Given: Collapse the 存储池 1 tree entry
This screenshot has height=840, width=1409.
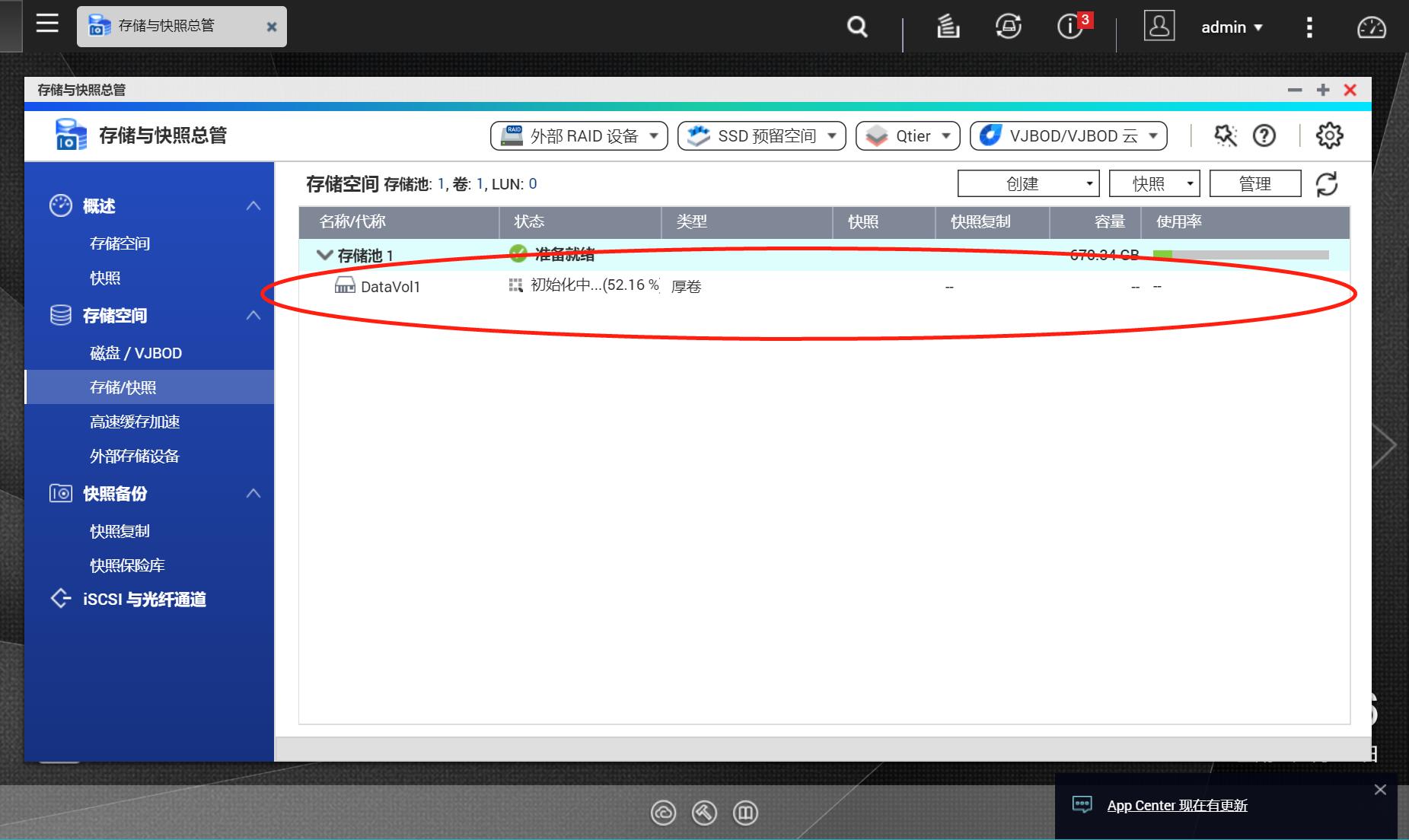Looking at the screenshot, I should tap(324, 255).
